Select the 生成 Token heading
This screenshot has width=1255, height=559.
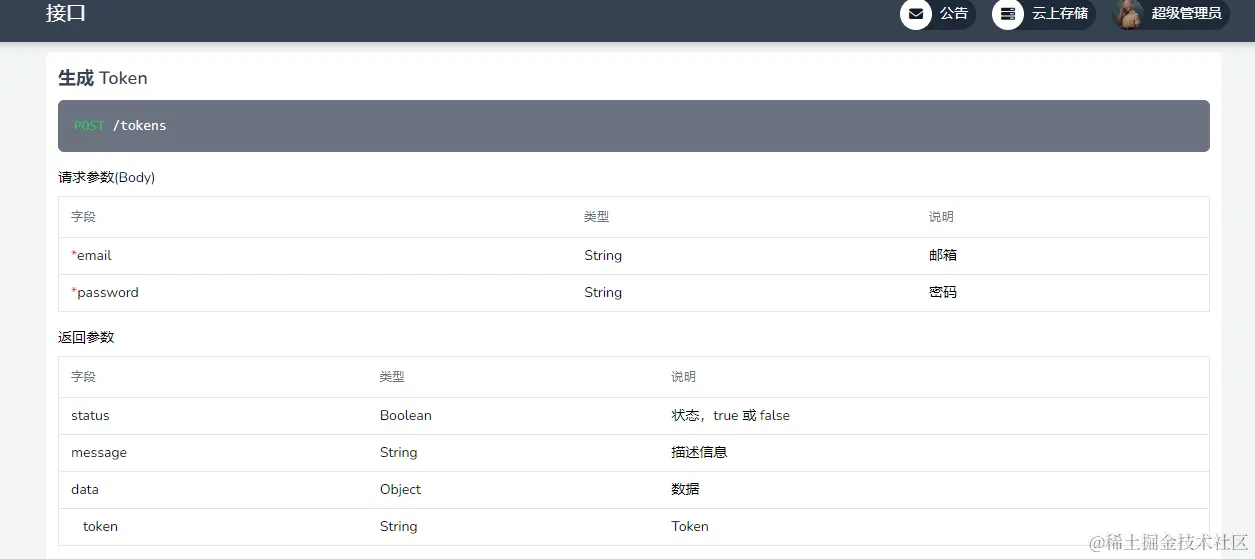click(x=103, y=78)
